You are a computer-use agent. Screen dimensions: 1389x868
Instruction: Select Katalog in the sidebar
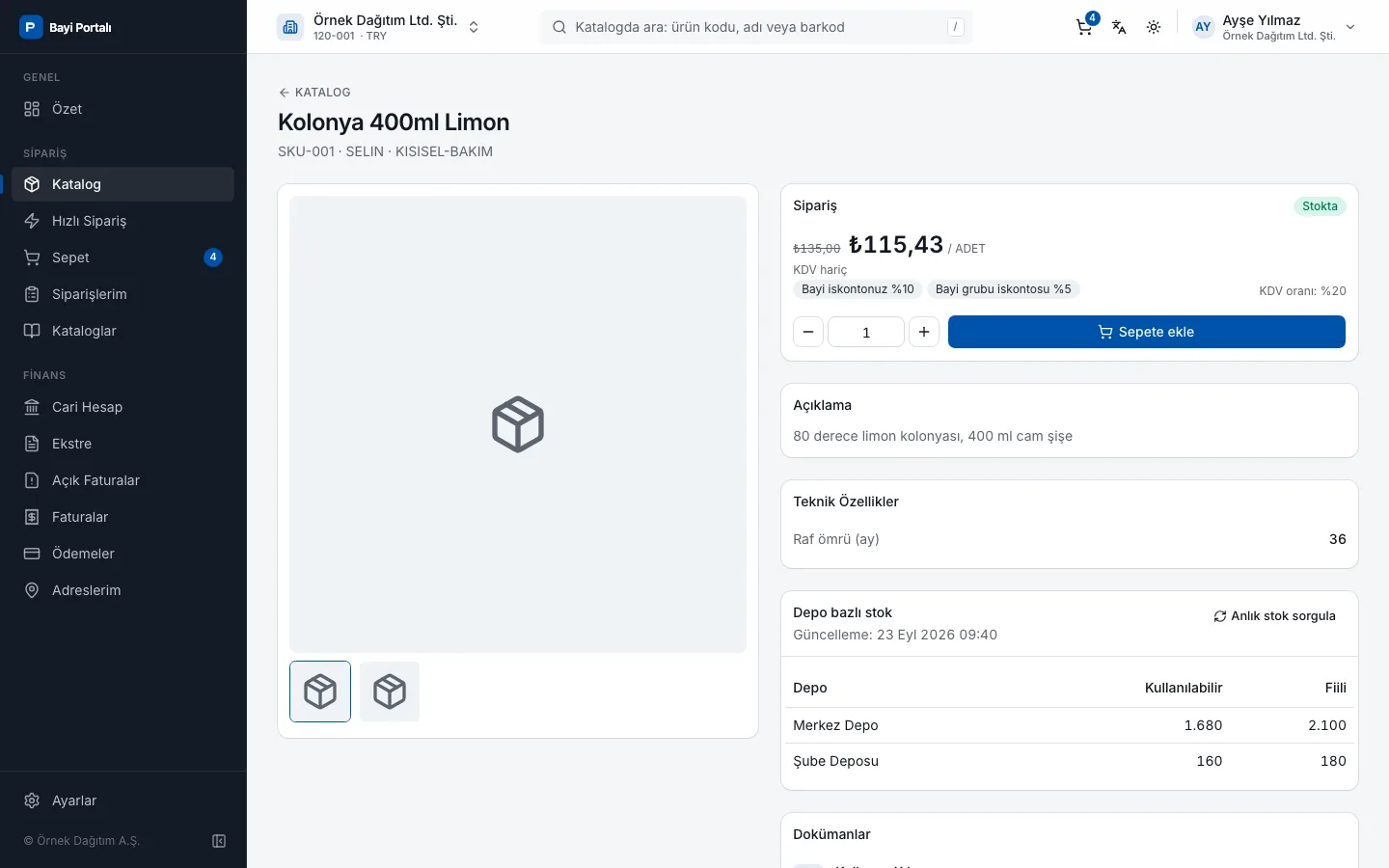(x=123, y=184)
